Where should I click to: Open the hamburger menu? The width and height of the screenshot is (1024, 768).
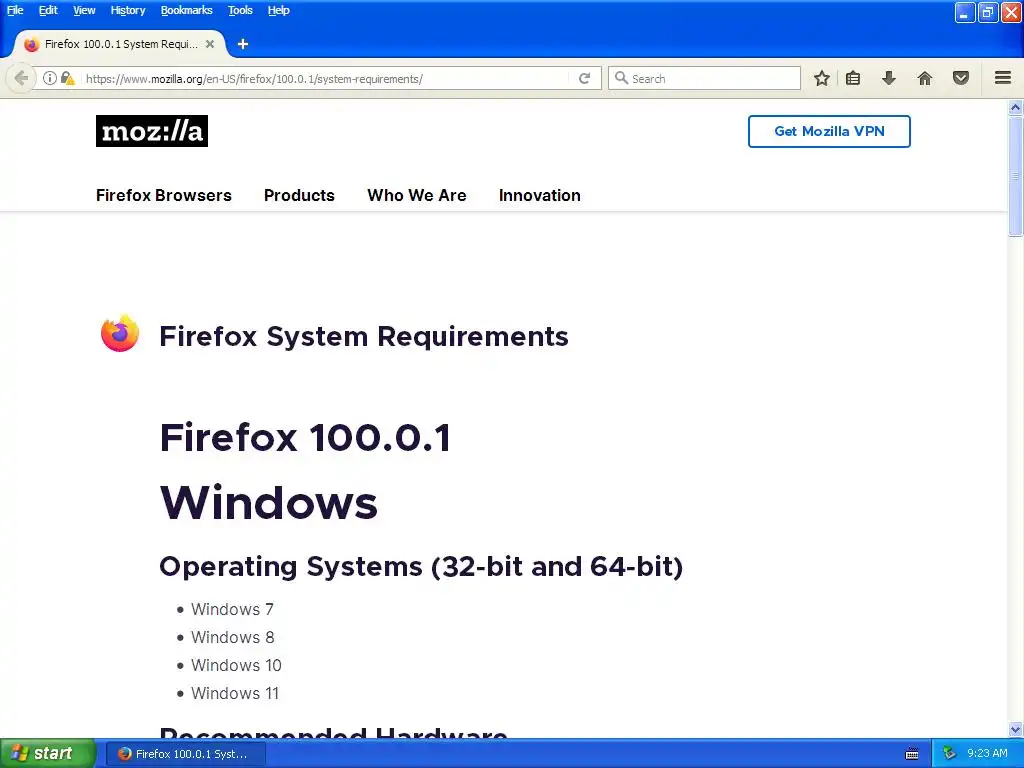[1003, 78]
